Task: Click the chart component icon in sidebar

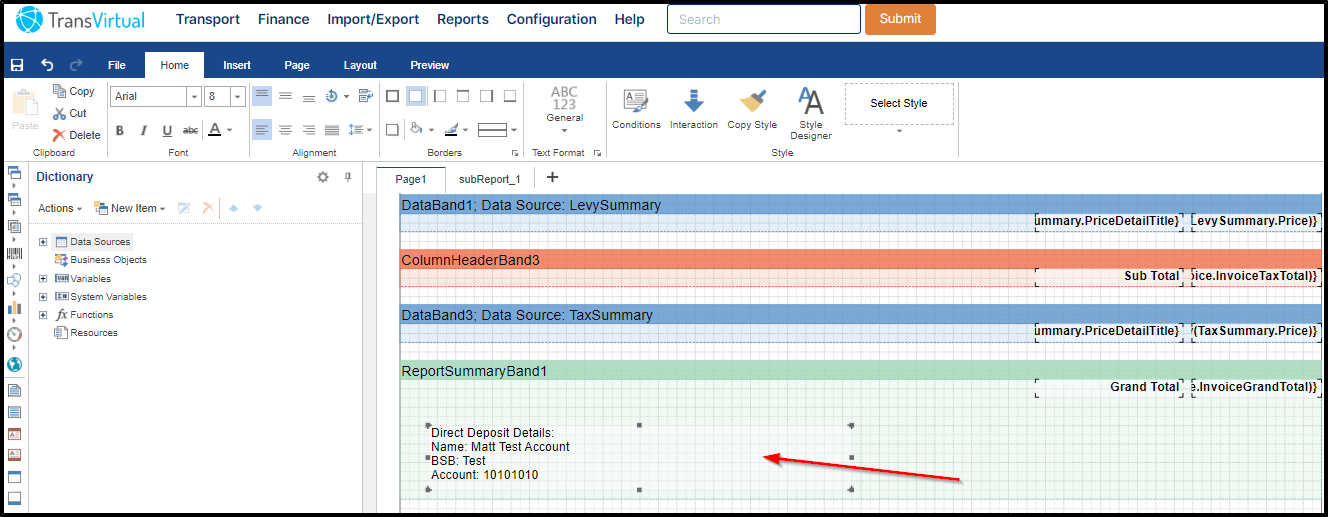Action: (14, 307)
